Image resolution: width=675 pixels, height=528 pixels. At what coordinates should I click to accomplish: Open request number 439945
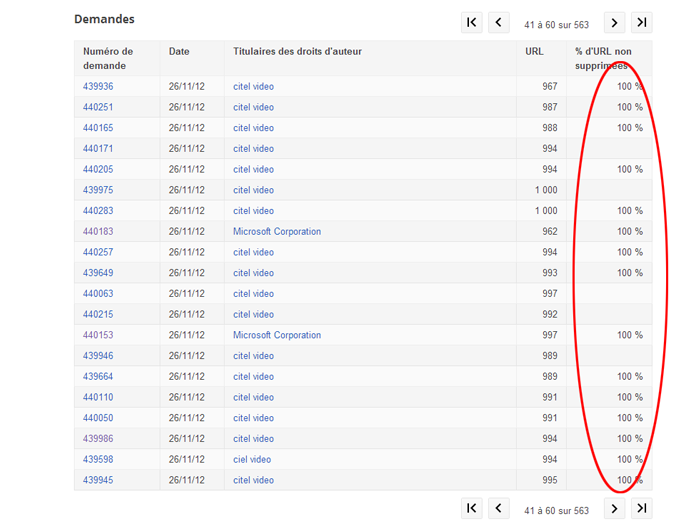tap(98, 481)
